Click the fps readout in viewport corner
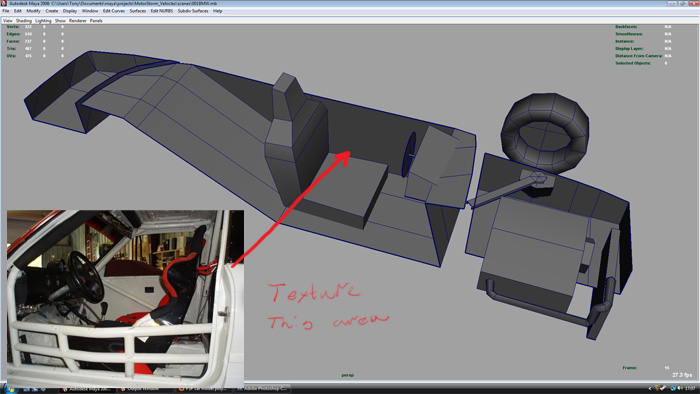Screen dimensions: 700x394 (682, 375)
